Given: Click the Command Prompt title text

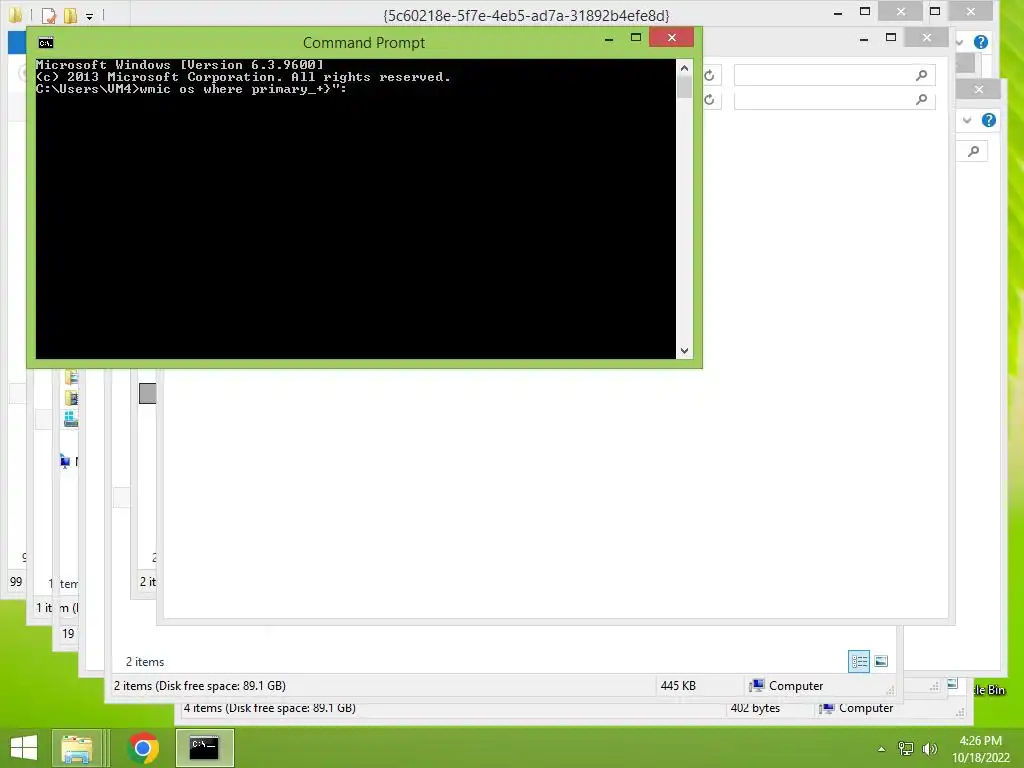Looking at the screenshot, I should click(364, 43).
